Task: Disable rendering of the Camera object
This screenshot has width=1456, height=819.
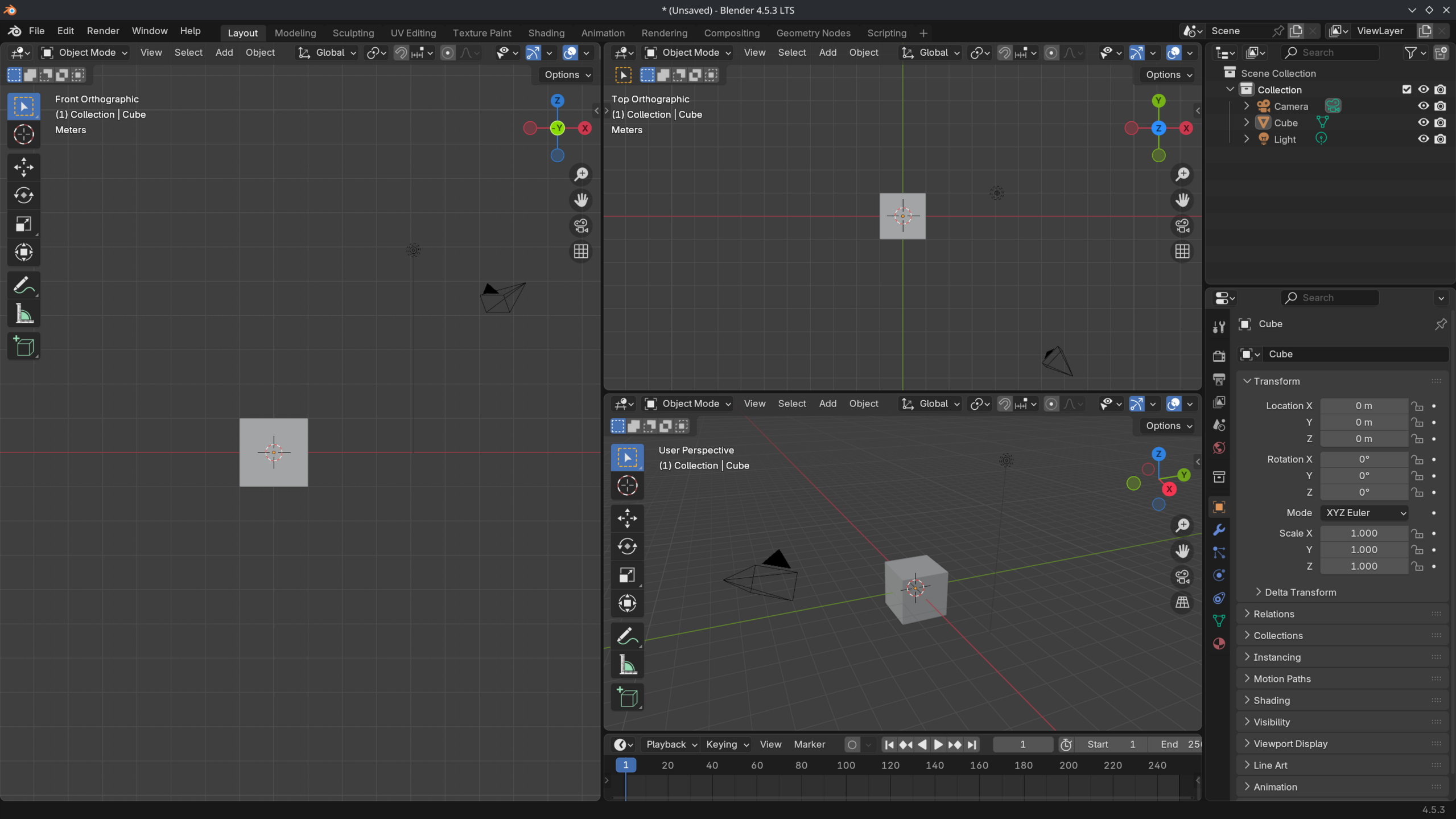Action: point(1440,106)
